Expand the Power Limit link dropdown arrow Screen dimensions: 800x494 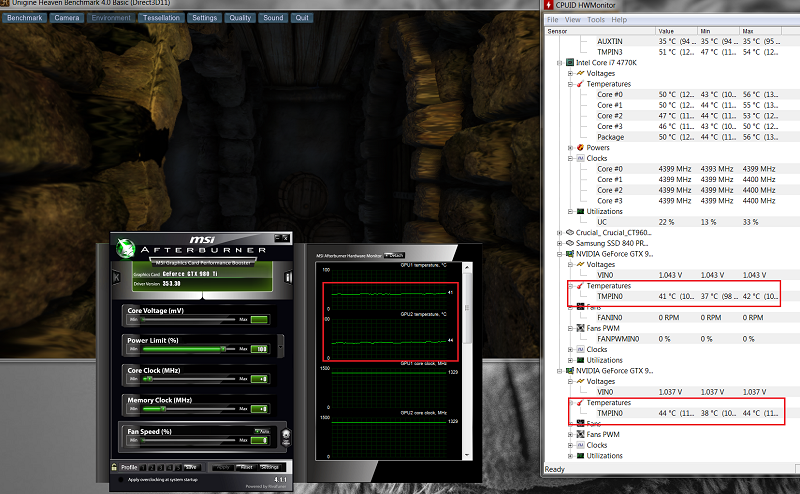[x=281, y=346]
